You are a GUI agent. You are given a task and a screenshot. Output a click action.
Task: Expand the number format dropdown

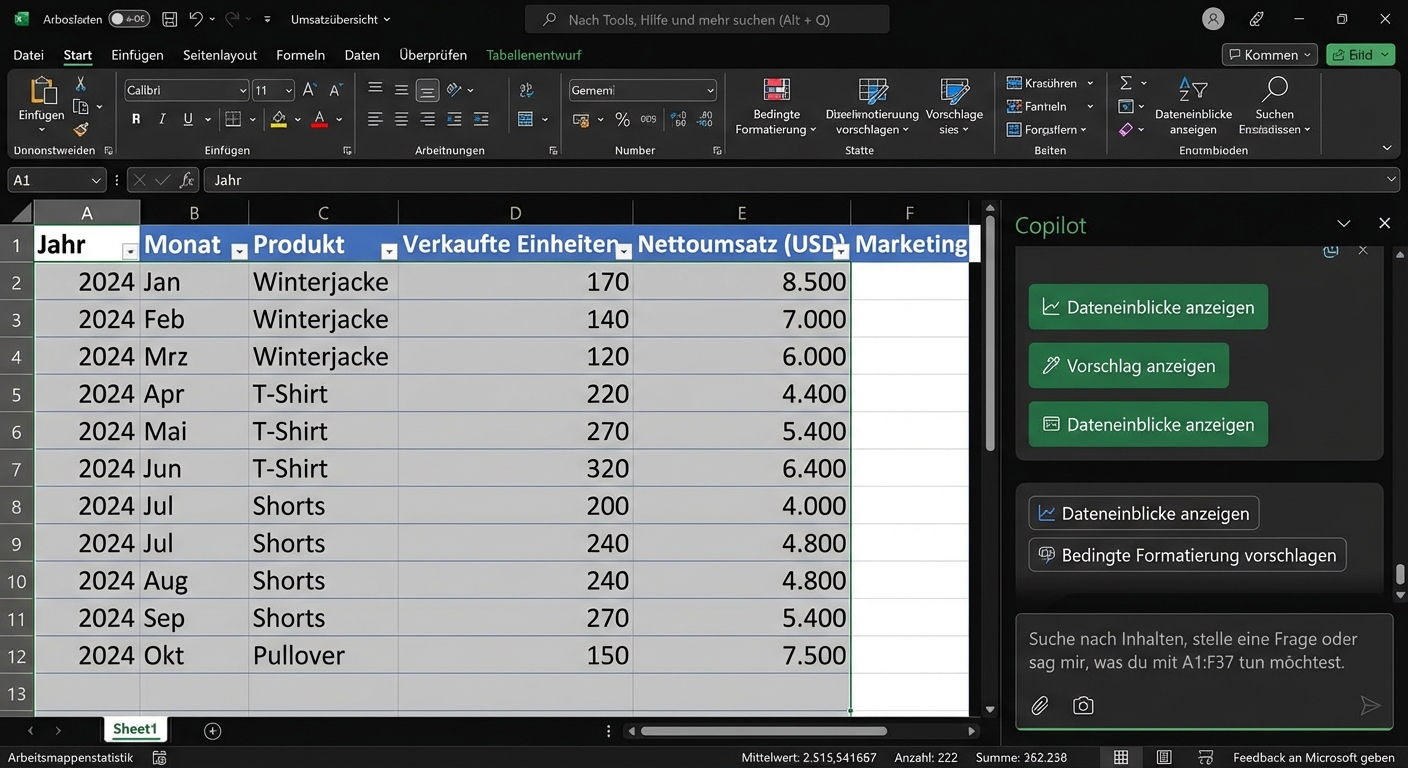click(710, 90)
